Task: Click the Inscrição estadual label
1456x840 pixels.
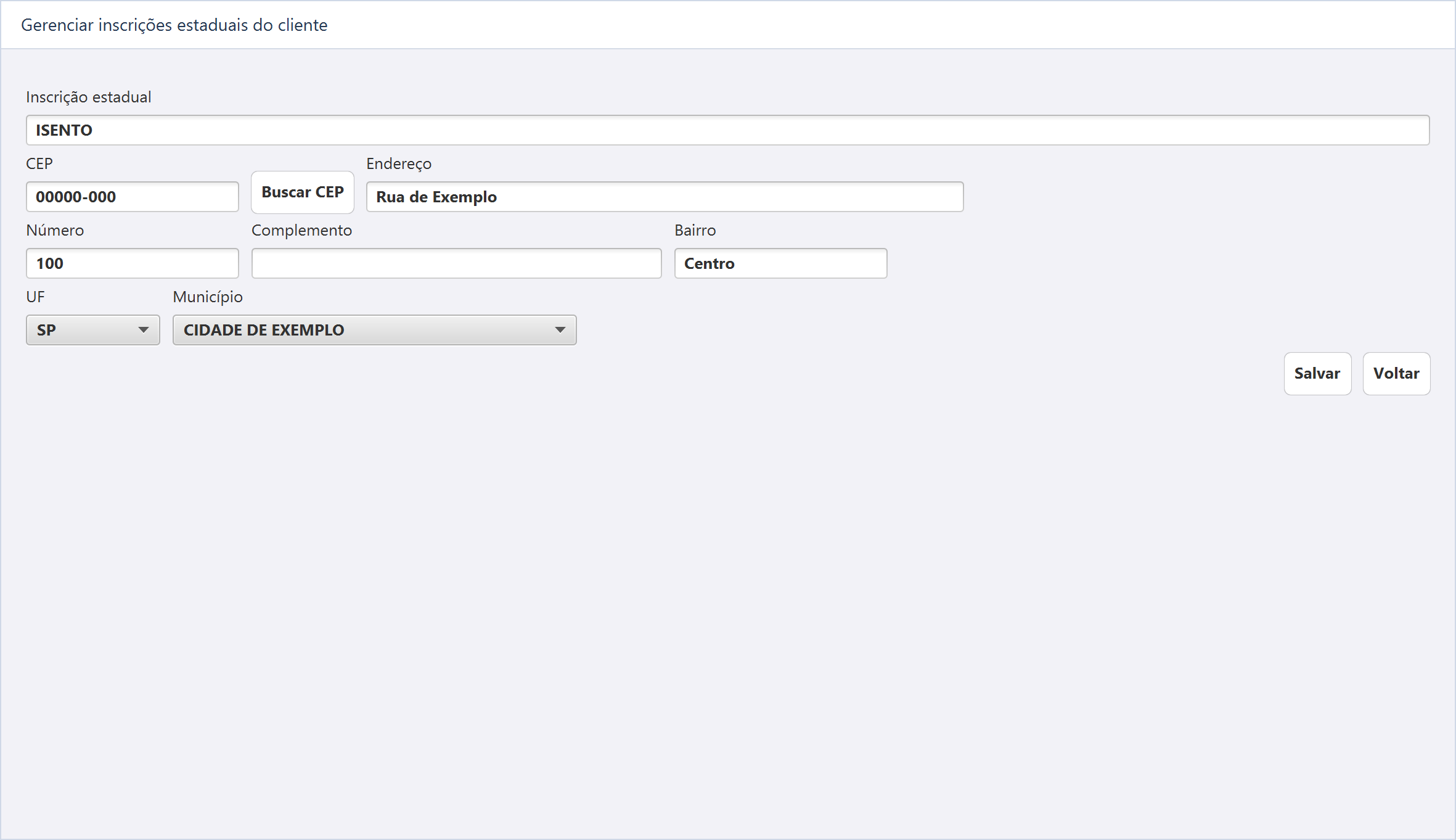Action: tap(89, 97)
